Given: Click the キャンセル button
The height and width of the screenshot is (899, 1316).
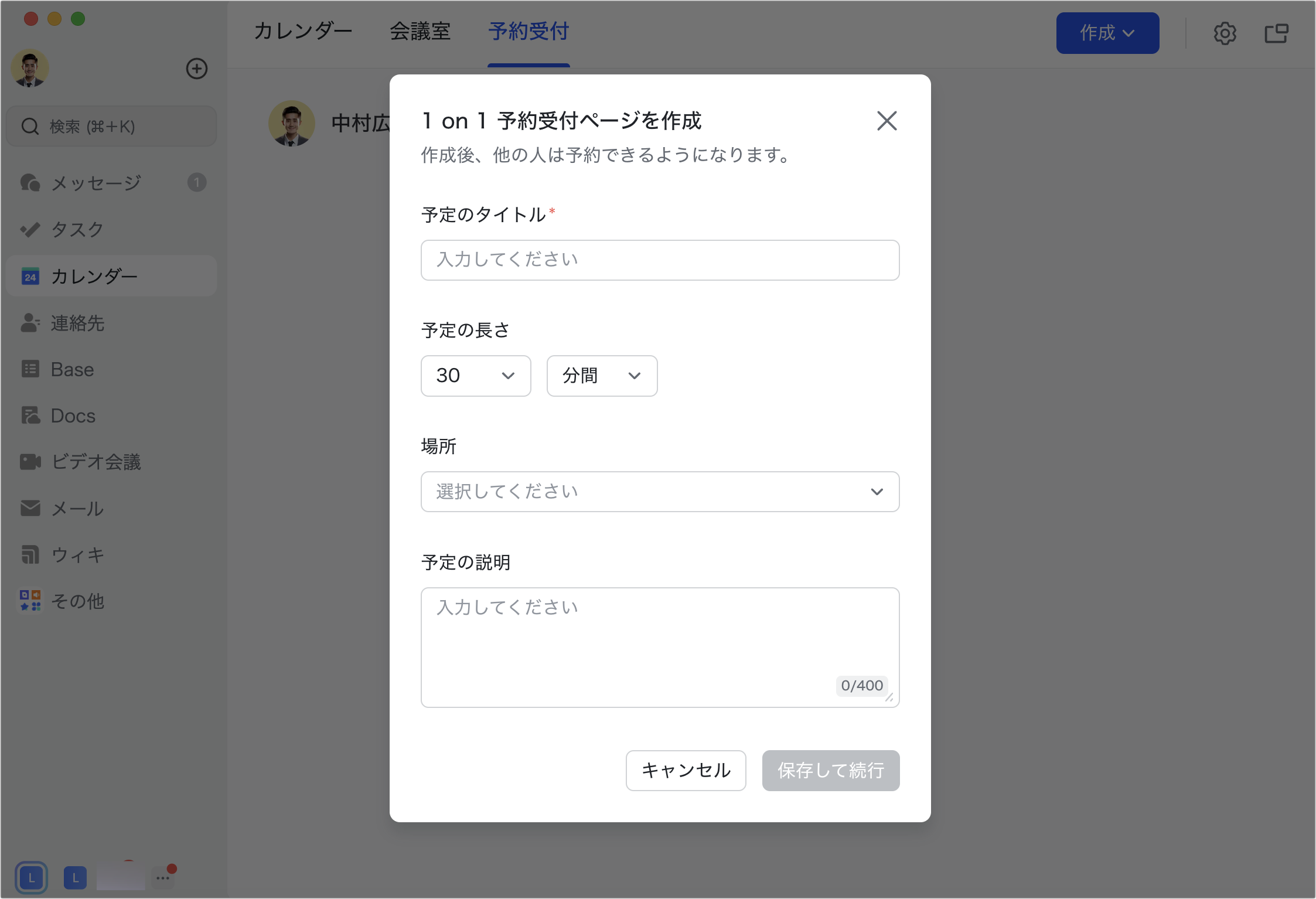Looking at the screenshot, I should [686, 770].
